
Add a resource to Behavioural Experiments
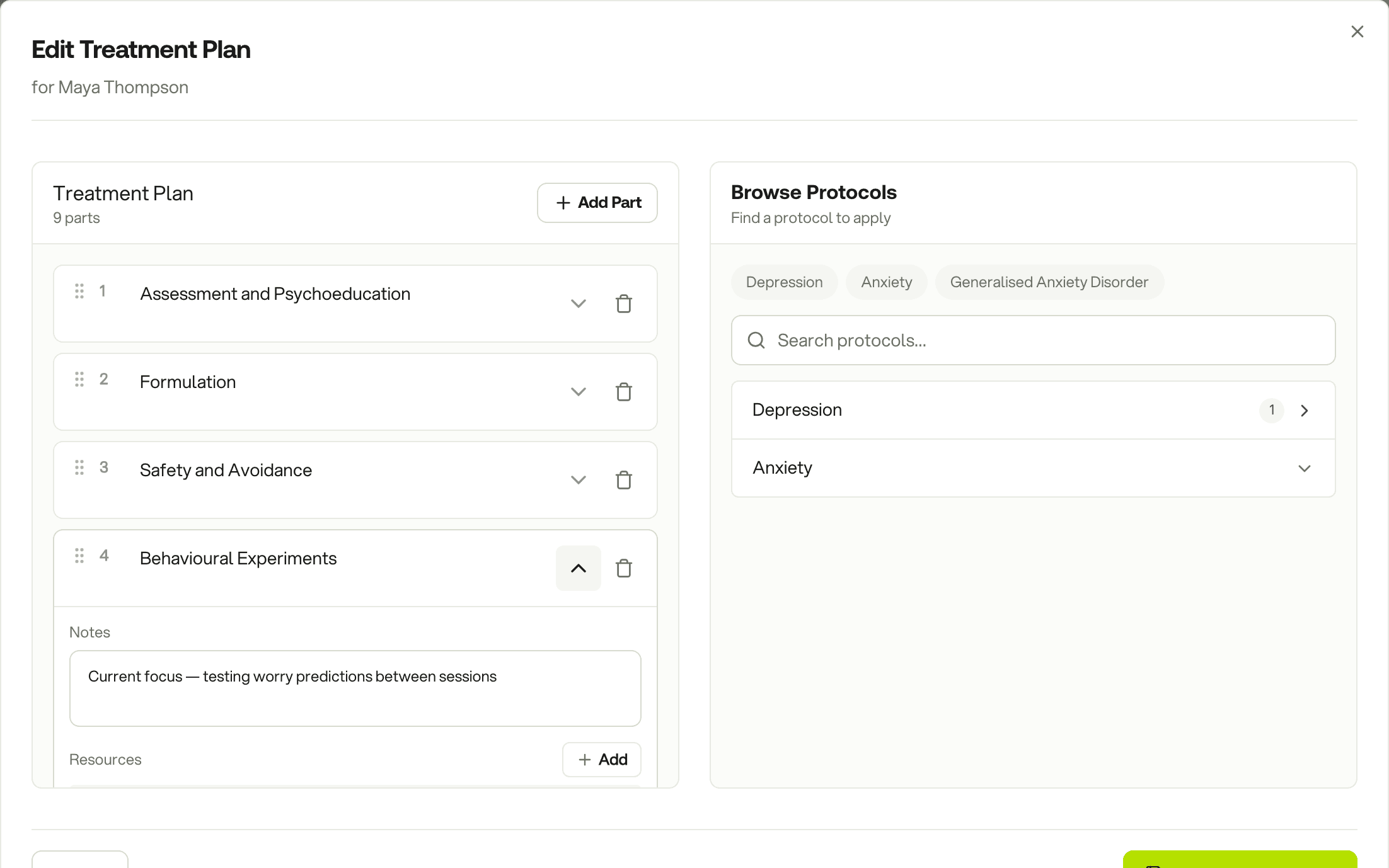point(601,760)
